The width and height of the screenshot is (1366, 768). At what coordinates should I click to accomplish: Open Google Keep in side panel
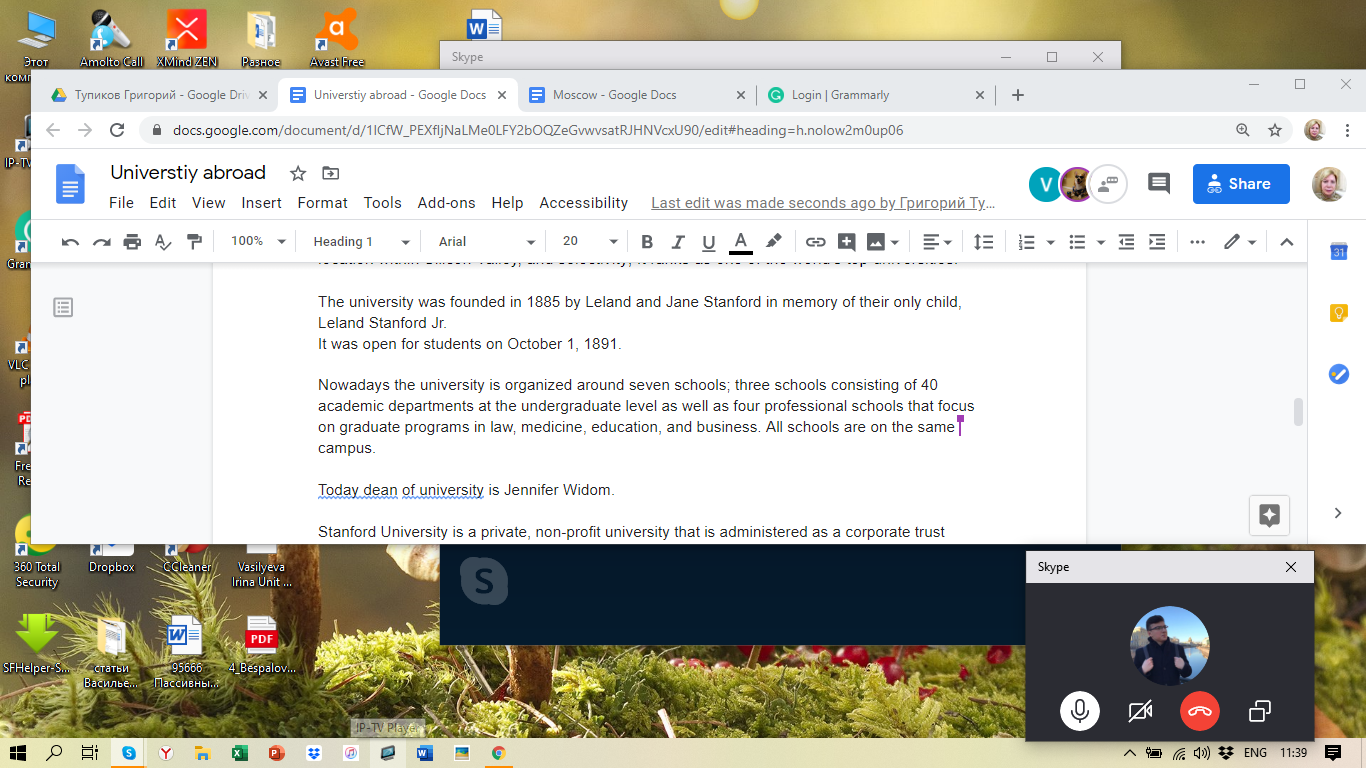(1338, 312)
